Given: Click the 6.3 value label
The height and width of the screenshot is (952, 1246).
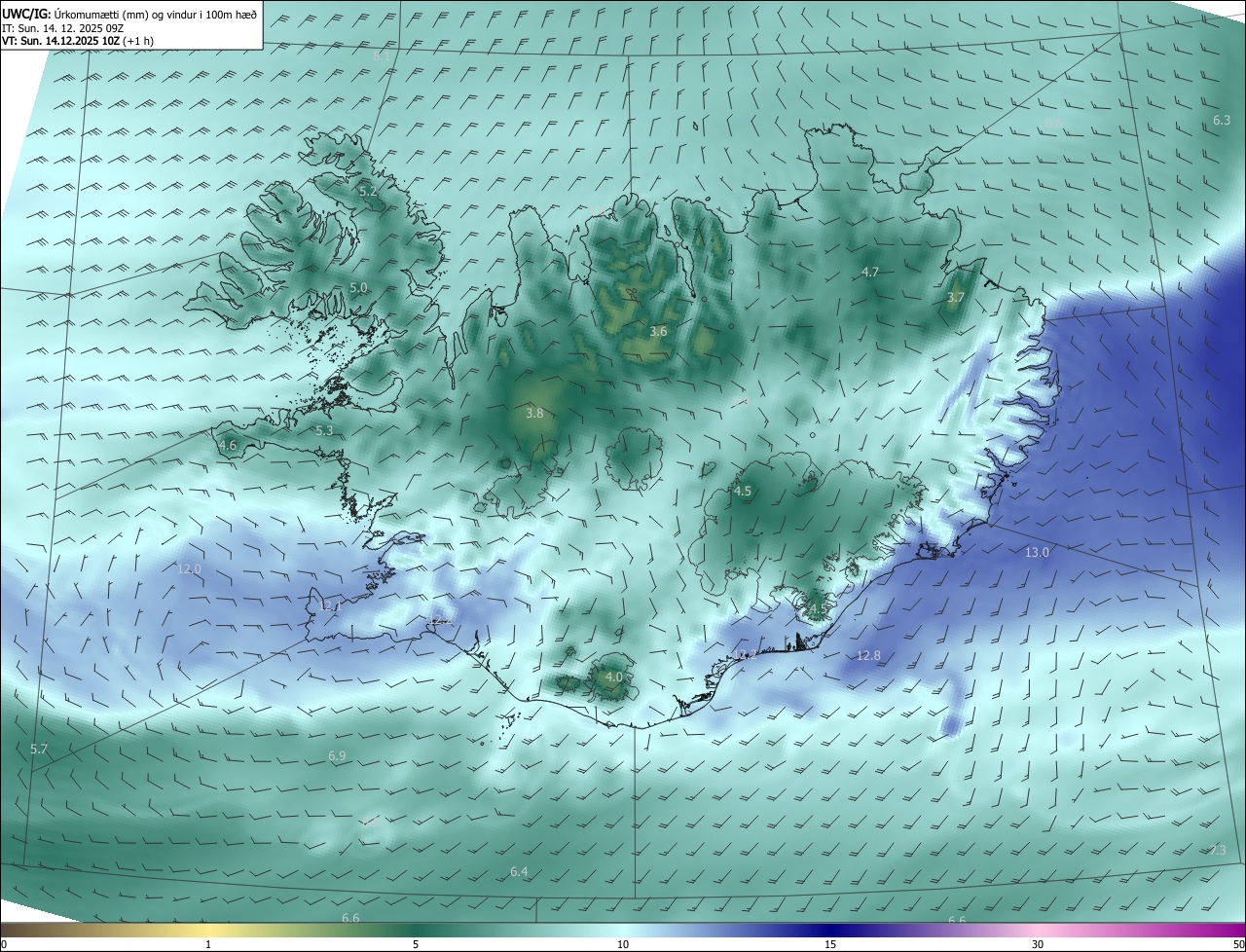Looking at the screenshot, I should 1222,121.
